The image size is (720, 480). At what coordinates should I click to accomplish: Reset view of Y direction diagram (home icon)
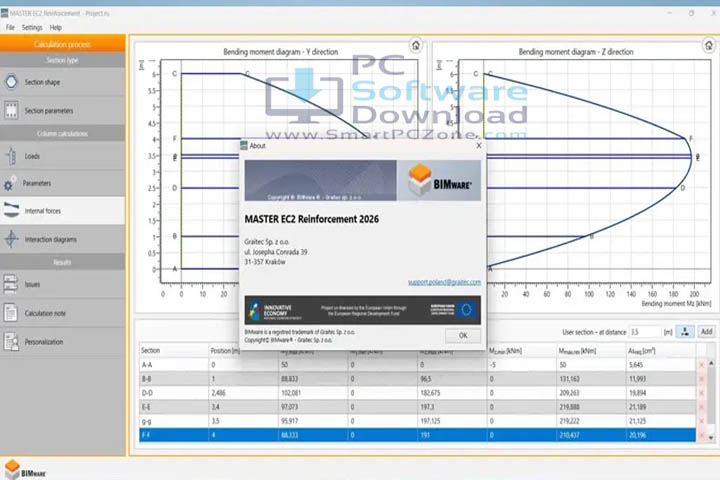(x=416, y=45)
